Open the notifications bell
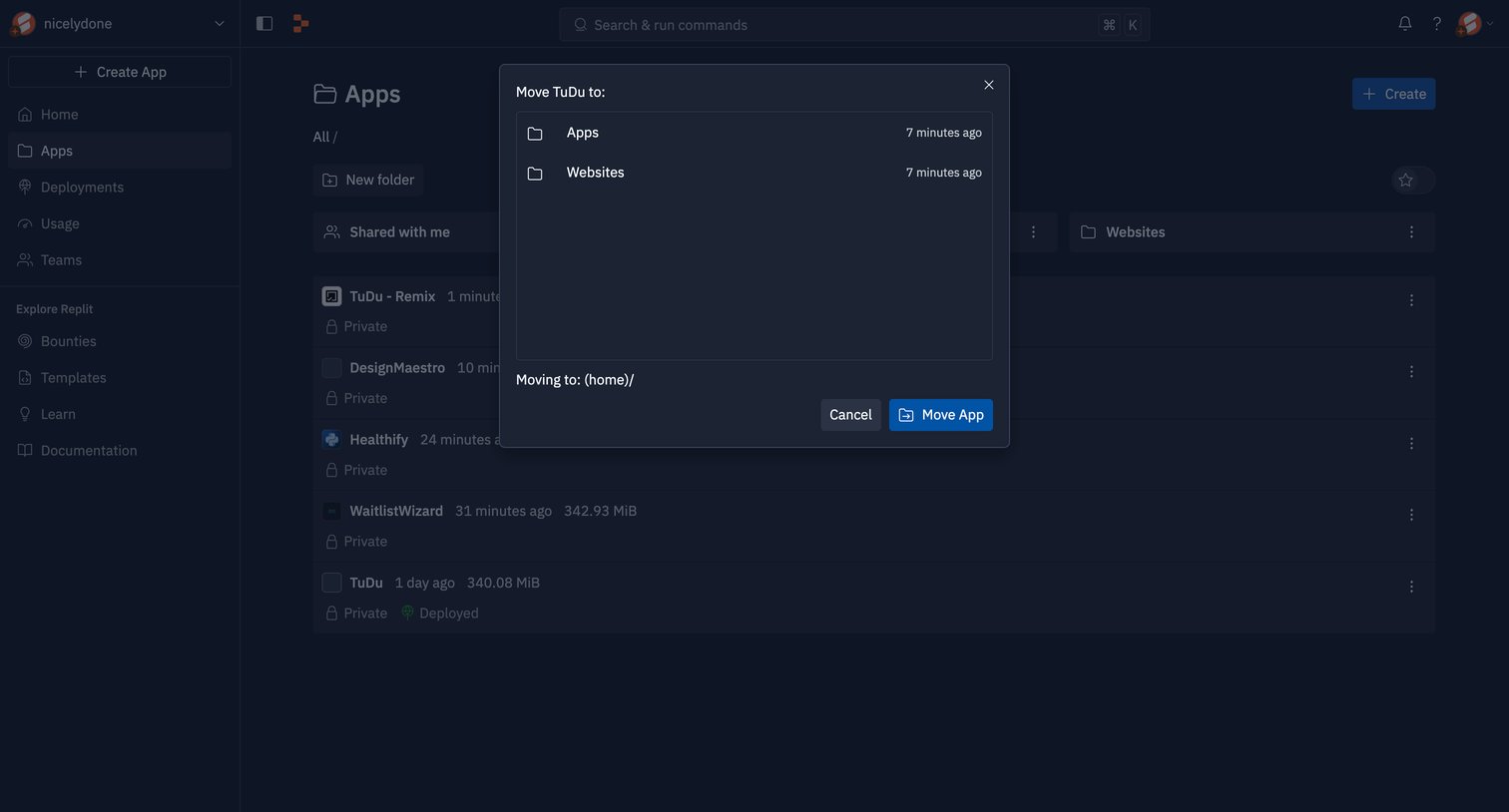This screenshot has height=812, width=1509. 1405,24
